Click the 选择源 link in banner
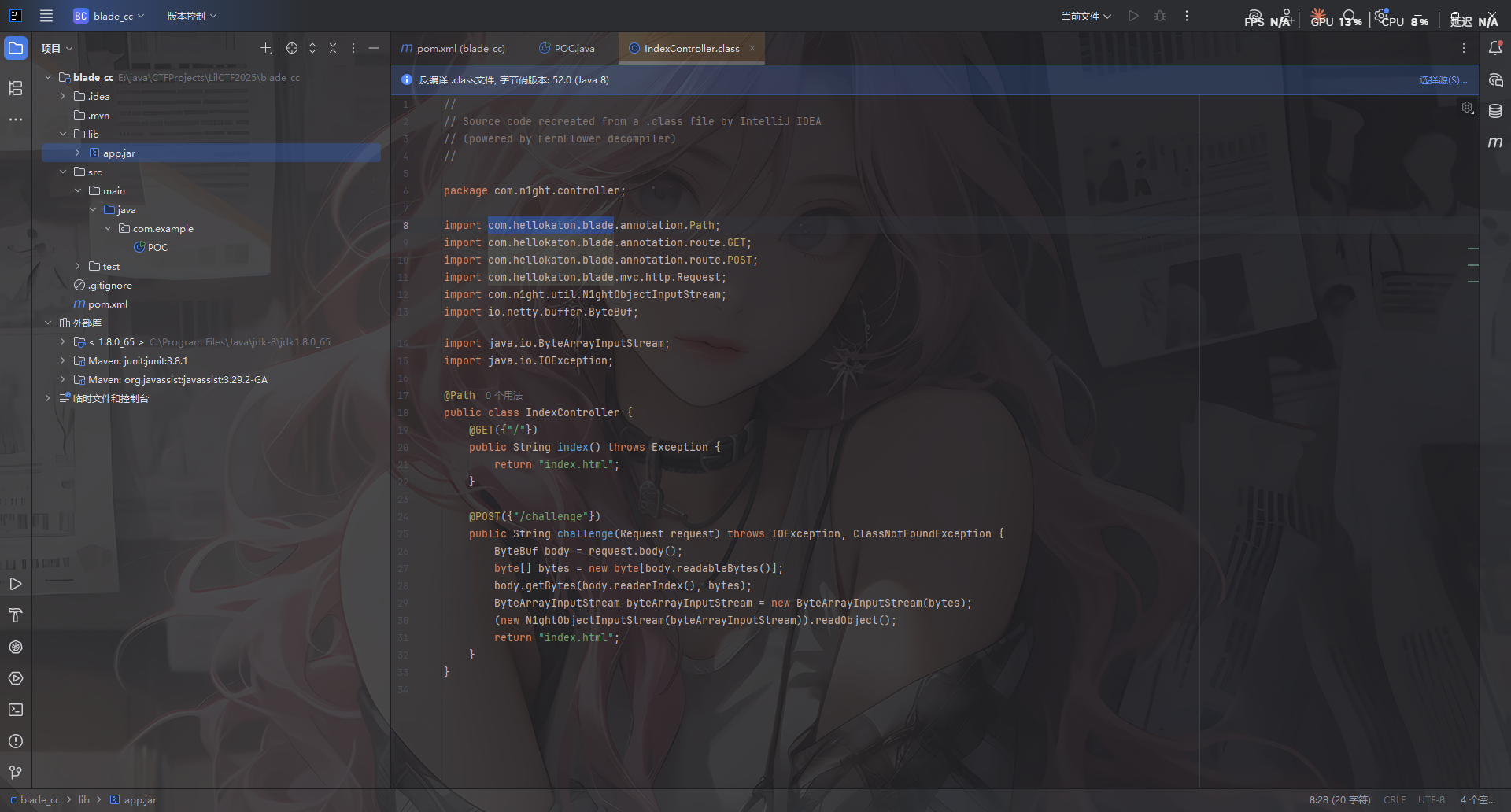 coord(1443,79)
